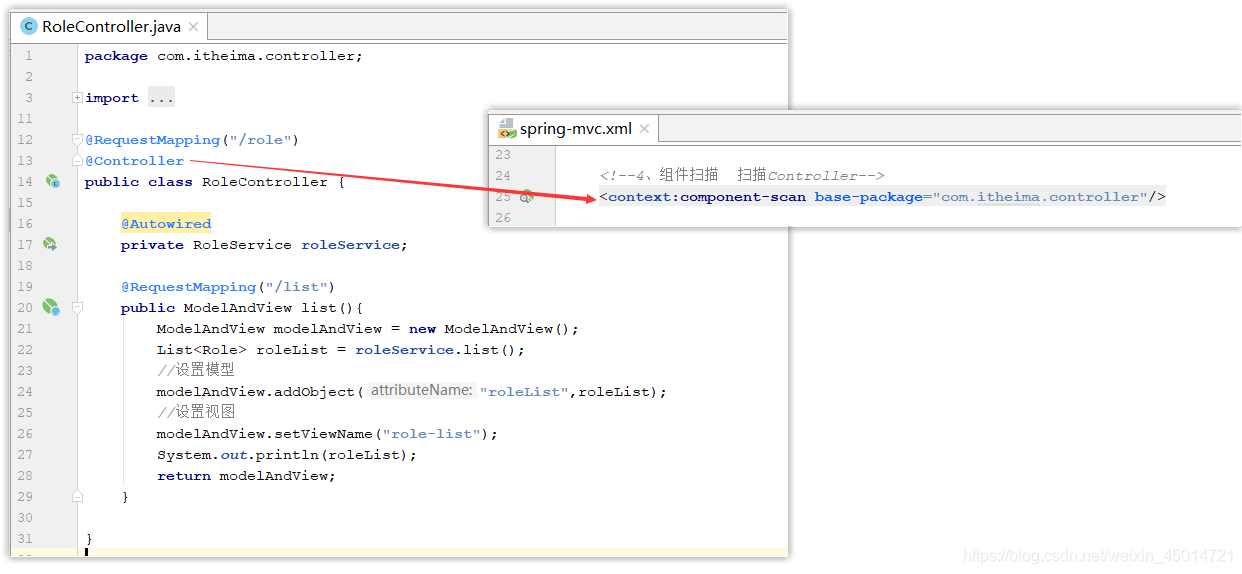This screenshot has width=1242, height=574.
Task: Click the request mapping gutter icon beside list() method
Action: coord(51,307)
